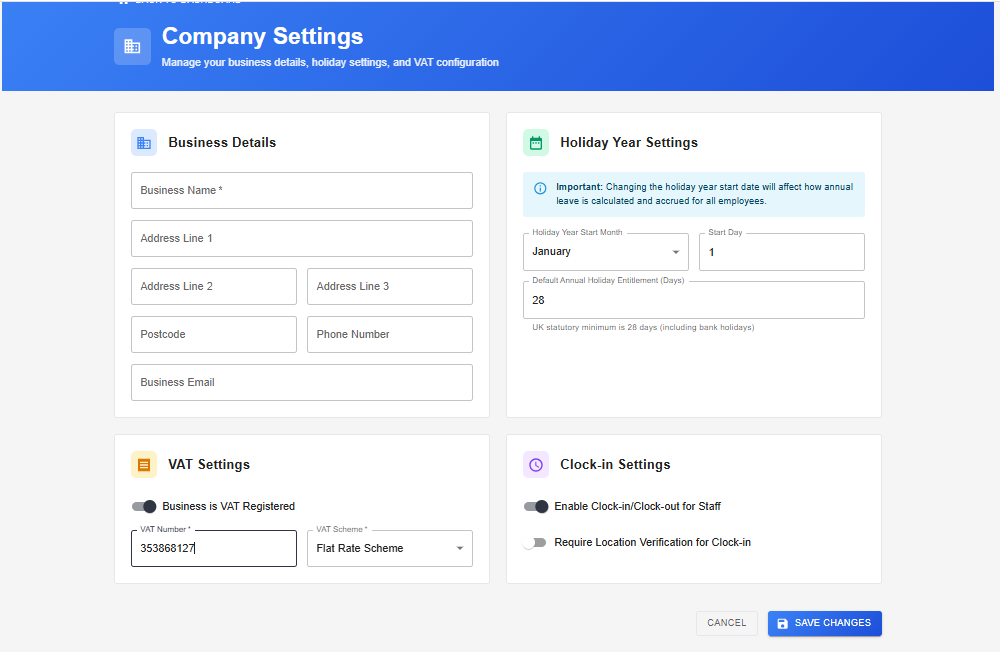Click the VAT Number field
1000x652 pixels.
tap(214, 549)
